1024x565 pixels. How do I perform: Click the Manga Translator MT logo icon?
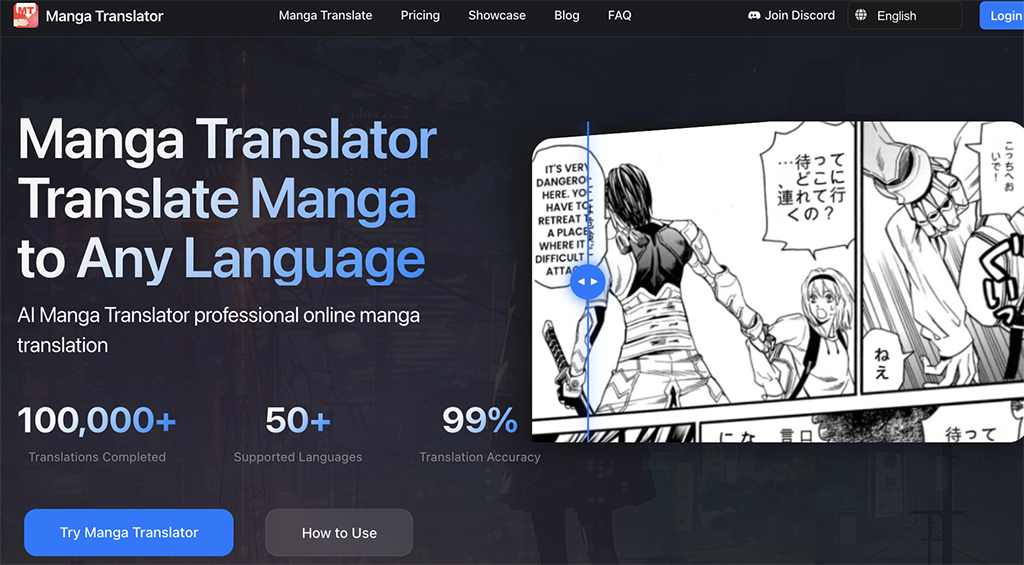25,15
